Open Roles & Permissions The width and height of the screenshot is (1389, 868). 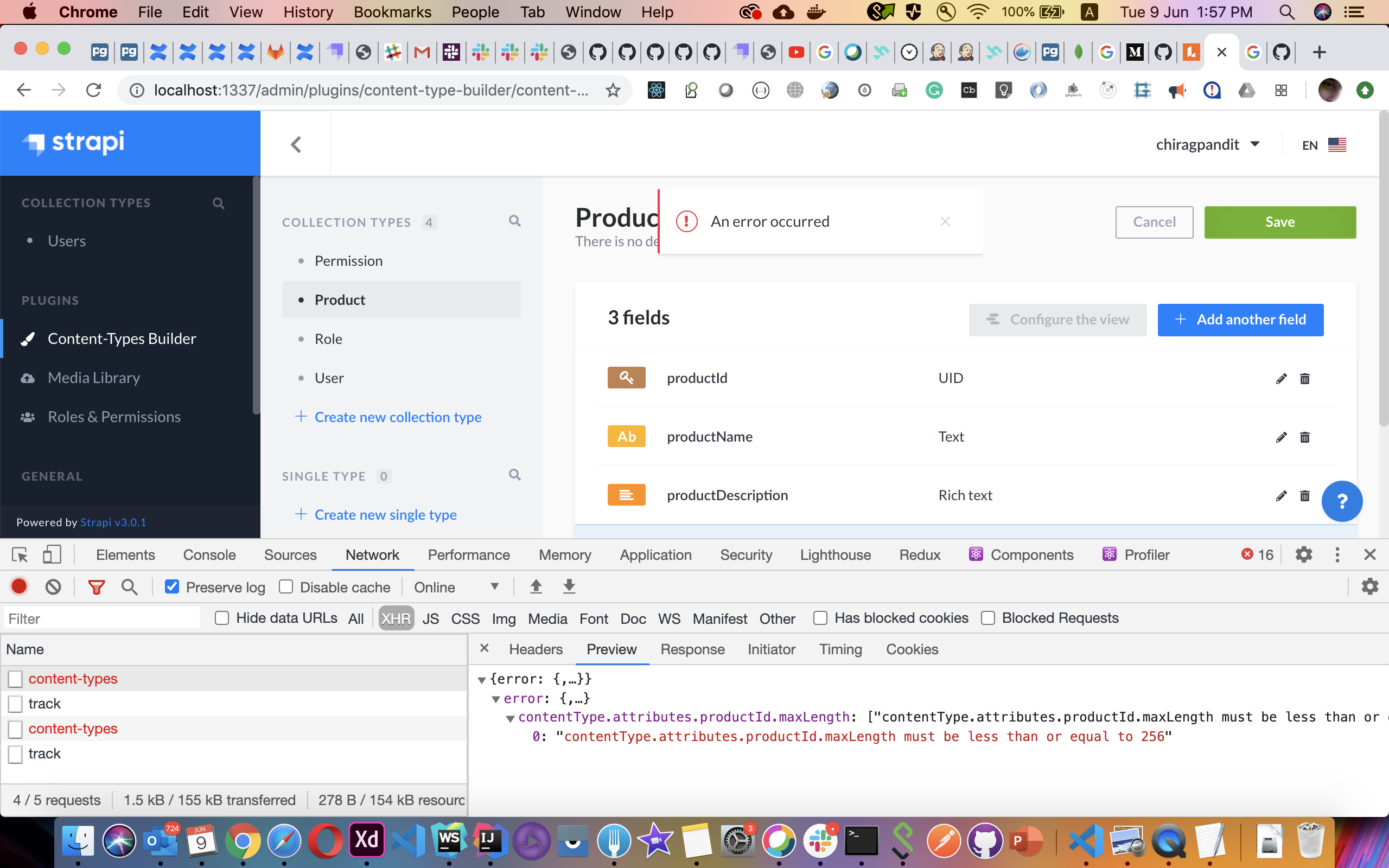click(113, 416)
